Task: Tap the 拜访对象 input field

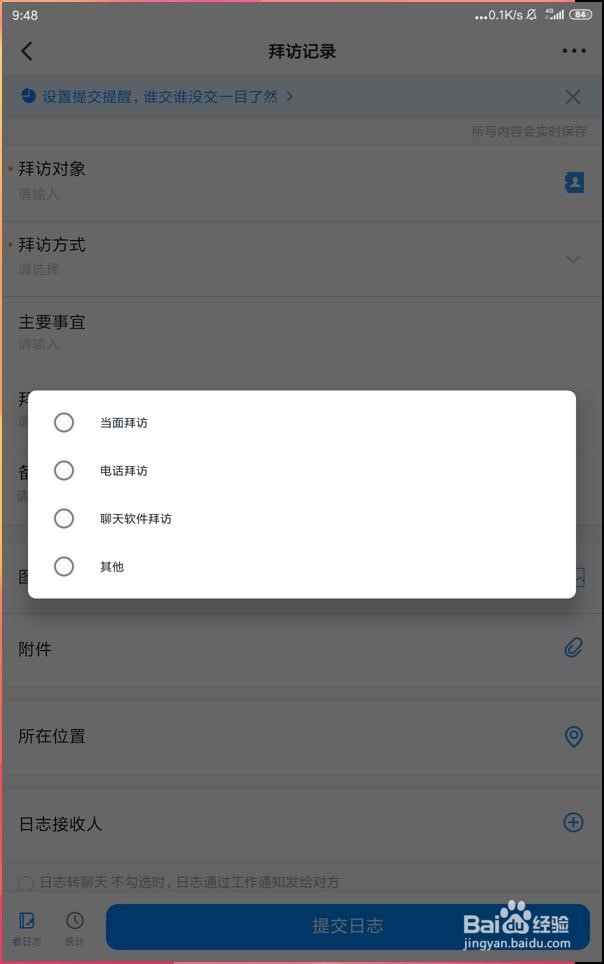Action: pyautogui.click(x=280, y=194)
